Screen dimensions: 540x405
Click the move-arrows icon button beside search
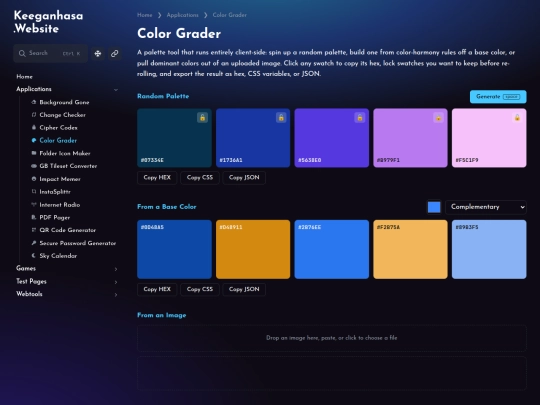click(98, 53)
